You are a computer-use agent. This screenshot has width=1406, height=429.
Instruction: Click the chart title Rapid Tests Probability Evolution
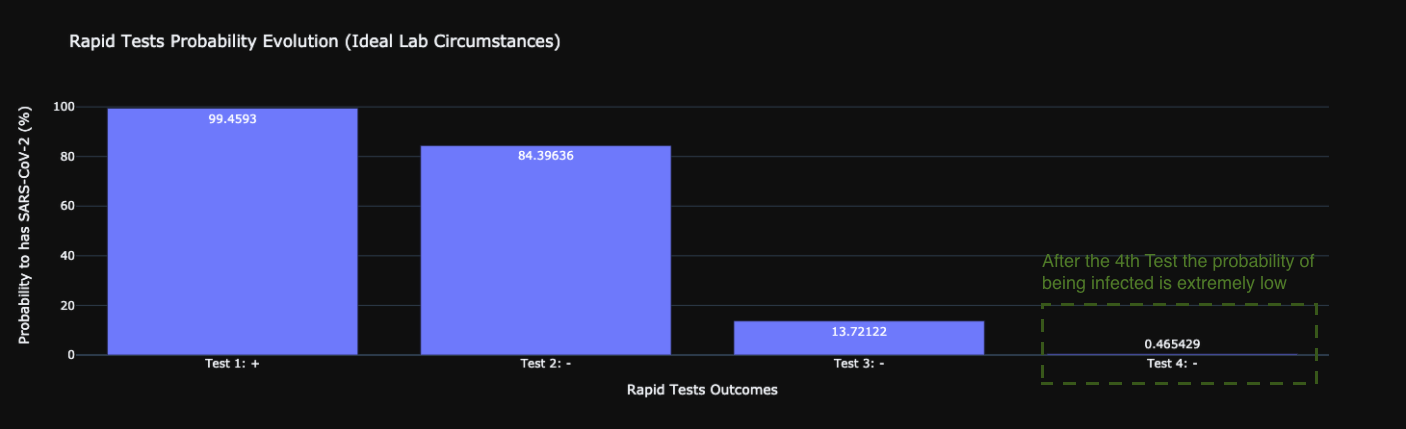tap(314, 42)
